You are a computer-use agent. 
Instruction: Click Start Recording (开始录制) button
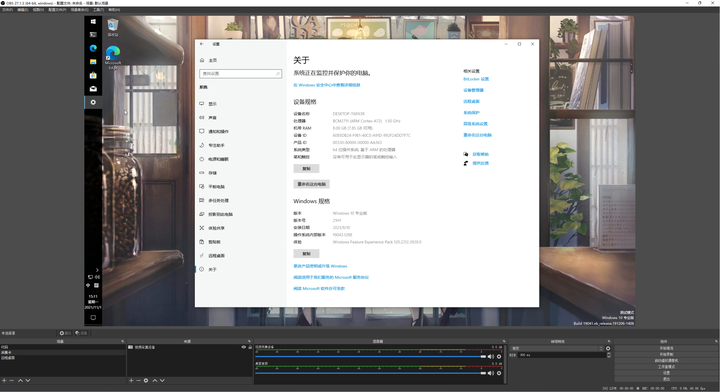(x=666, y=354)
